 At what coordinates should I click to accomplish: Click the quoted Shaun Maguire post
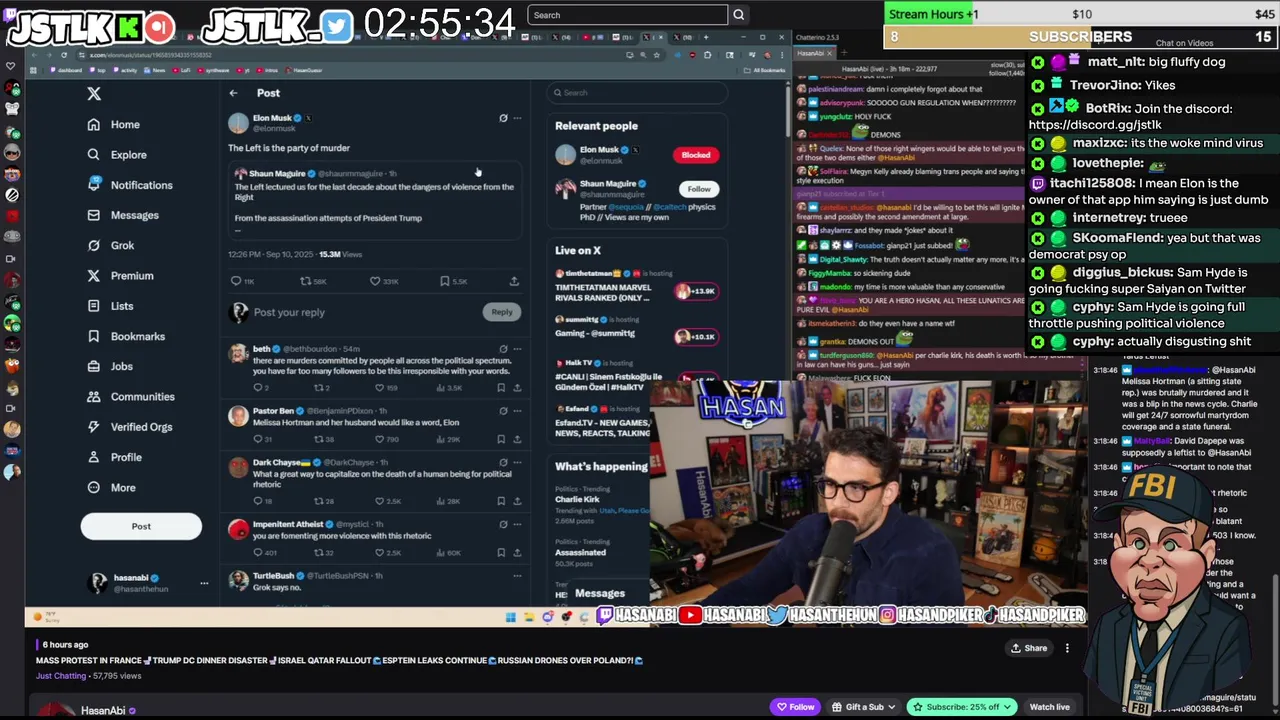coord(374,200)
